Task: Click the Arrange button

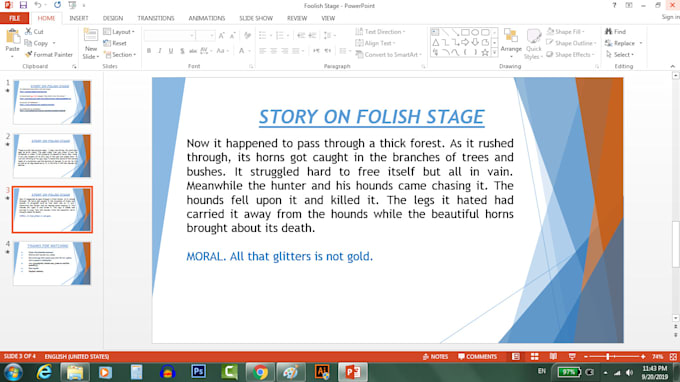Action: (511, 43)
